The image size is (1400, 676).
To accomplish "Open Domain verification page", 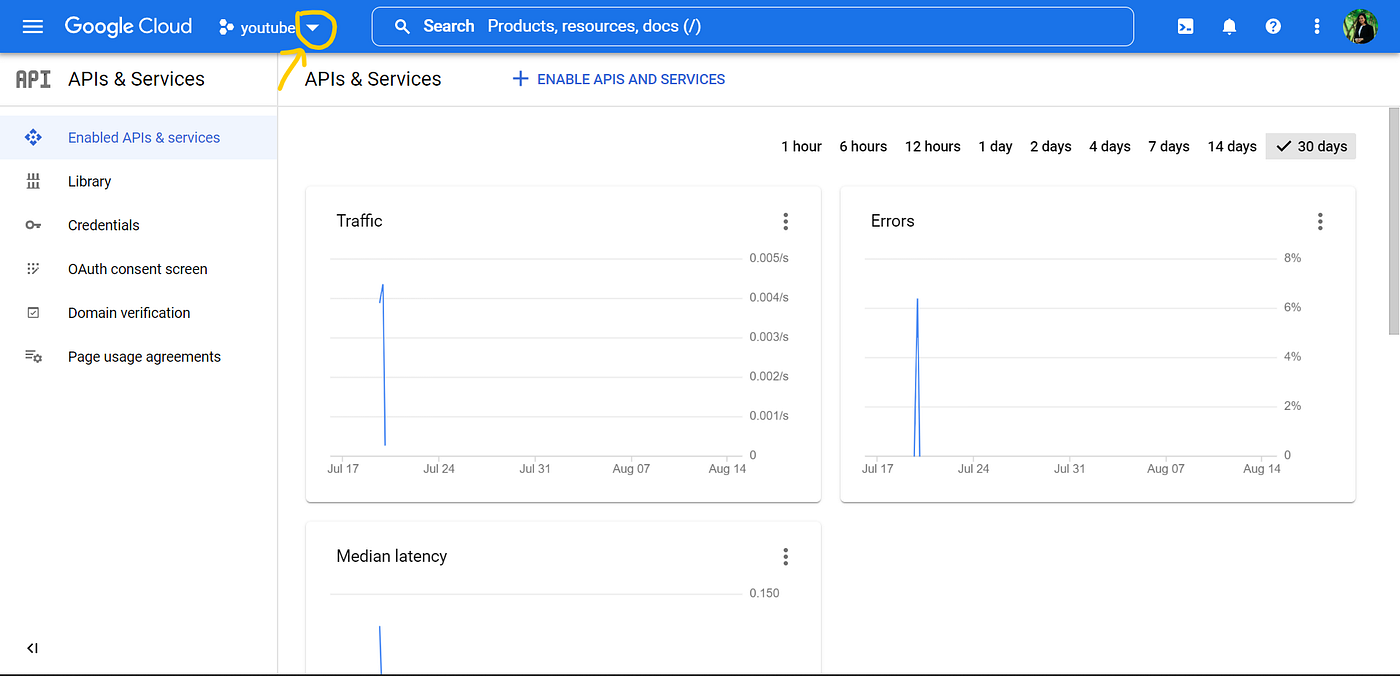I will 139,313.
